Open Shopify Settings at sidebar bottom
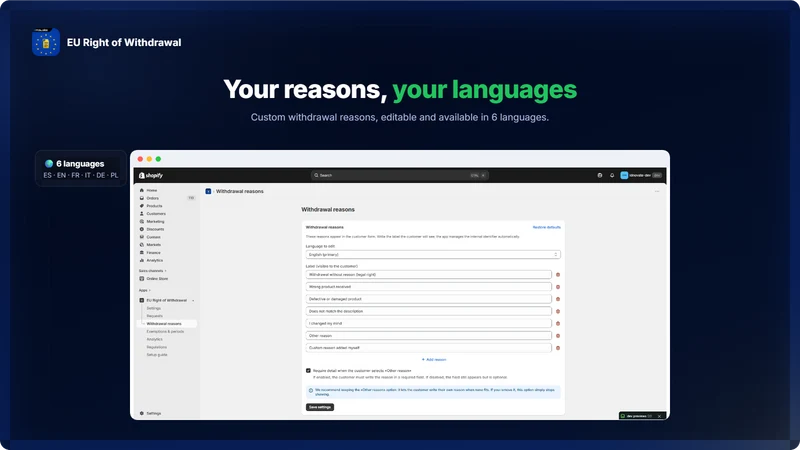 click(x=153, y=413)
